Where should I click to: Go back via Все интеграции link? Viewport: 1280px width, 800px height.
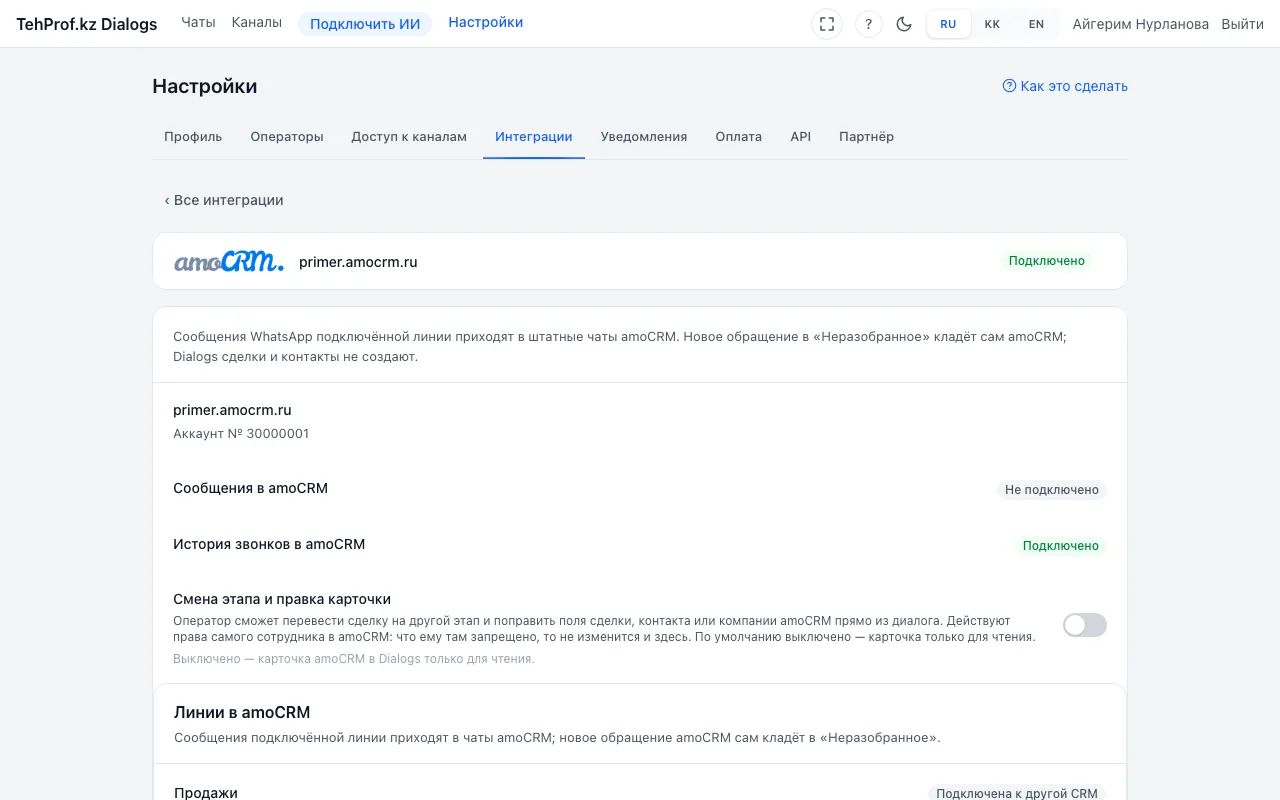(x=224, y=200)
